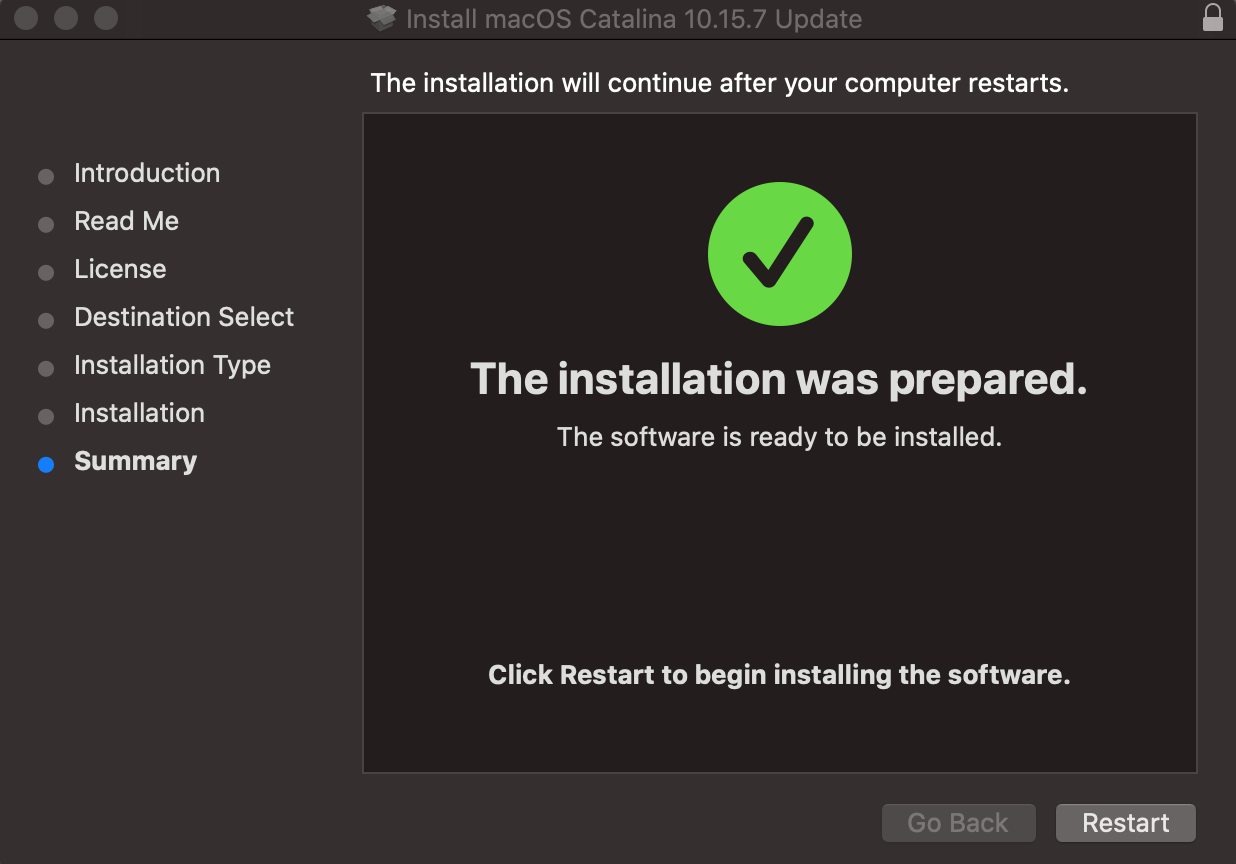Click the green checkmark success icon
The image size is (1236, 864).
pyautogui.click(x=779, y=254)
